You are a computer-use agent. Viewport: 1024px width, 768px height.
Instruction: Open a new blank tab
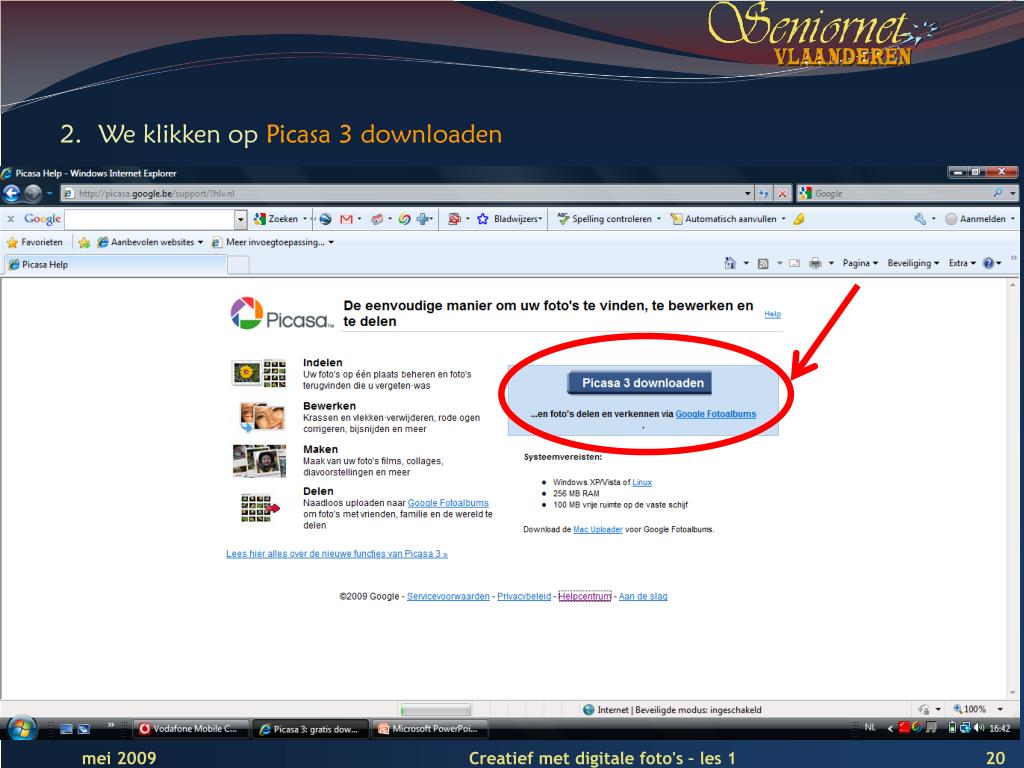(238, 264)
